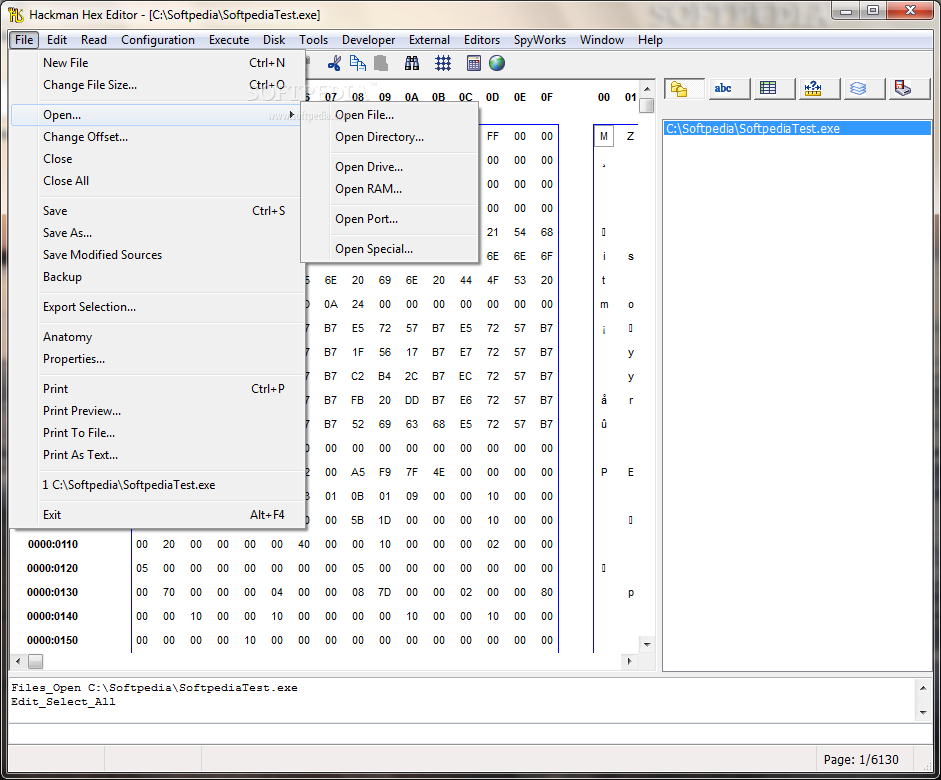This screenshot has height=780, width=941.
Task: Open the Editors menu
Action: (x=481, y=40)
